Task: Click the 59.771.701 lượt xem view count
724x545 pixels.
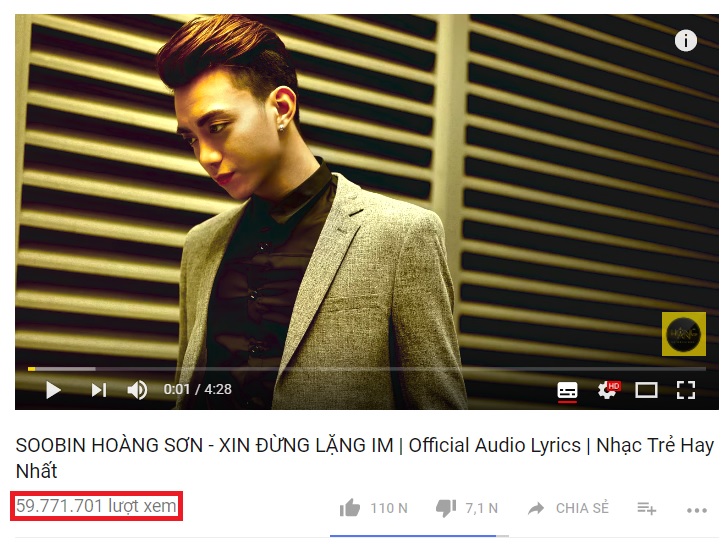Action: coord(96,506)
